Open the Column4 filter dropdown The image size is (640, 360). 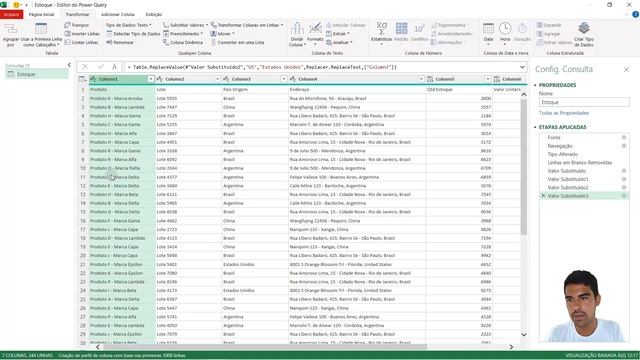(421, 79)
